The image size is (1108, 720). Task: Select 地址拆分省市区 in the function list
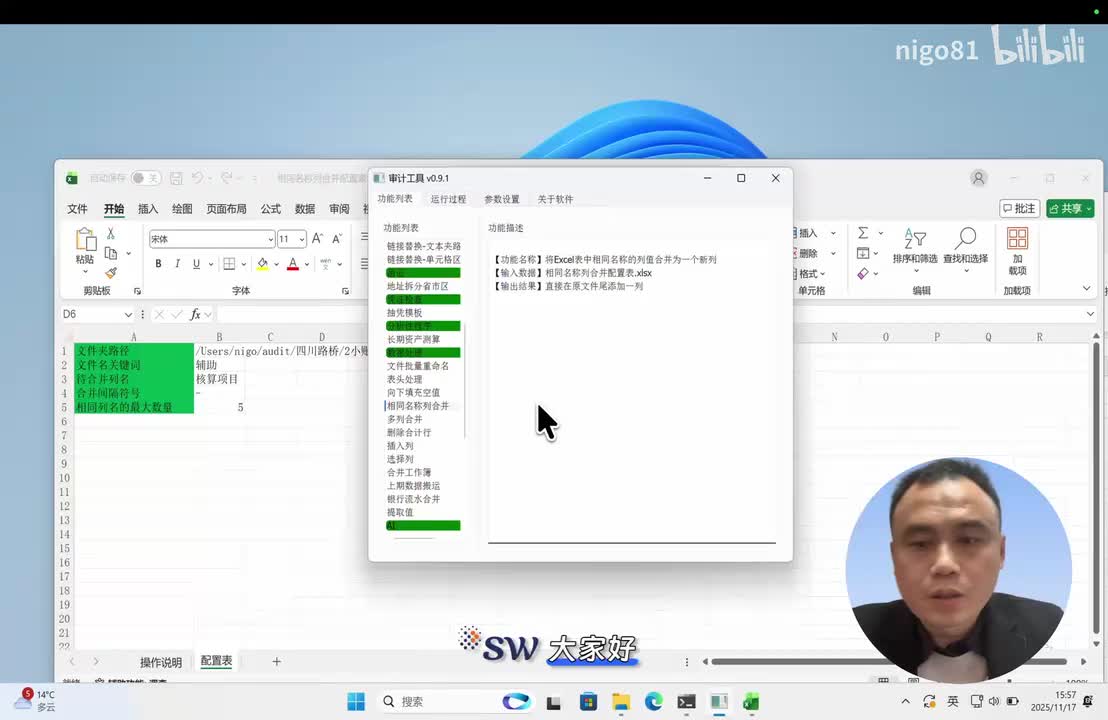pyautogui.click(x=418, y=286)
